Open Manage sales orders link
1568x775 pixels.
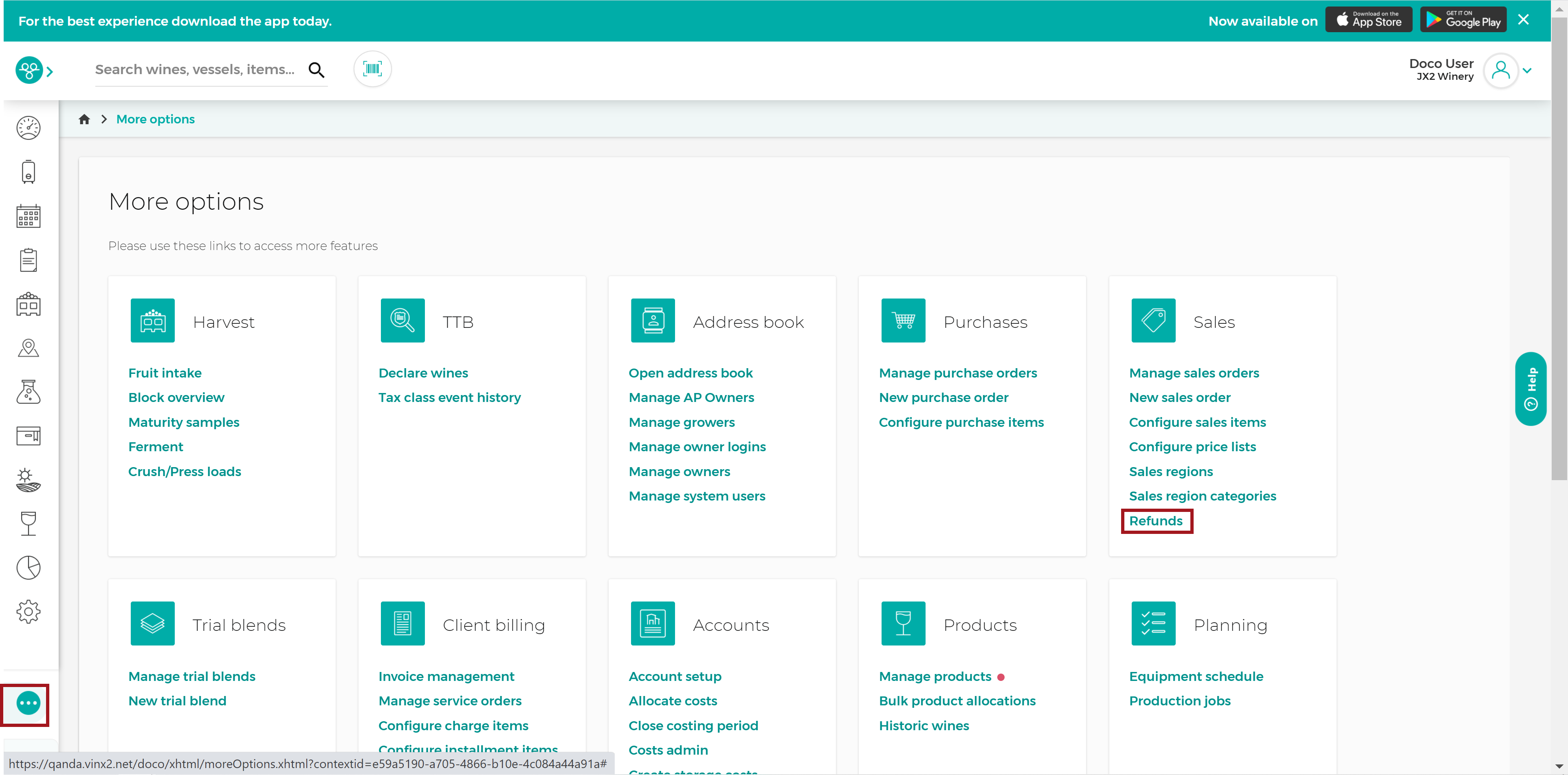pos(1194,373)
